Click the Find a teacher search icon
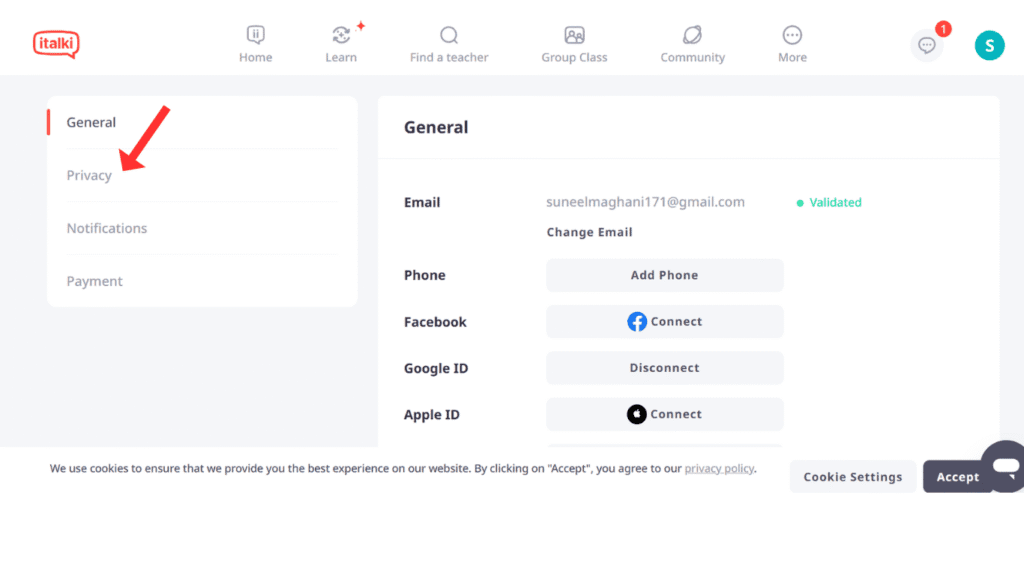The image size is (1024, 576). [x=449, y=36]
